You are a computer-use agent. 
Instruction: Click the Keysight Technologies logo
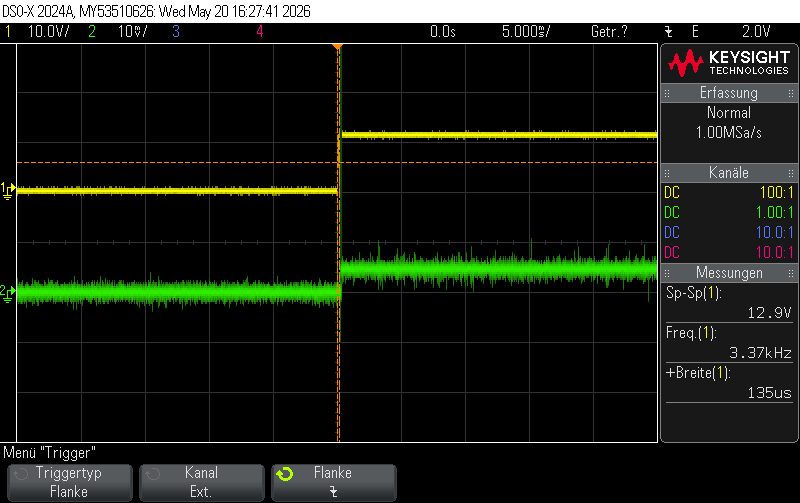[x=729, y=63]
